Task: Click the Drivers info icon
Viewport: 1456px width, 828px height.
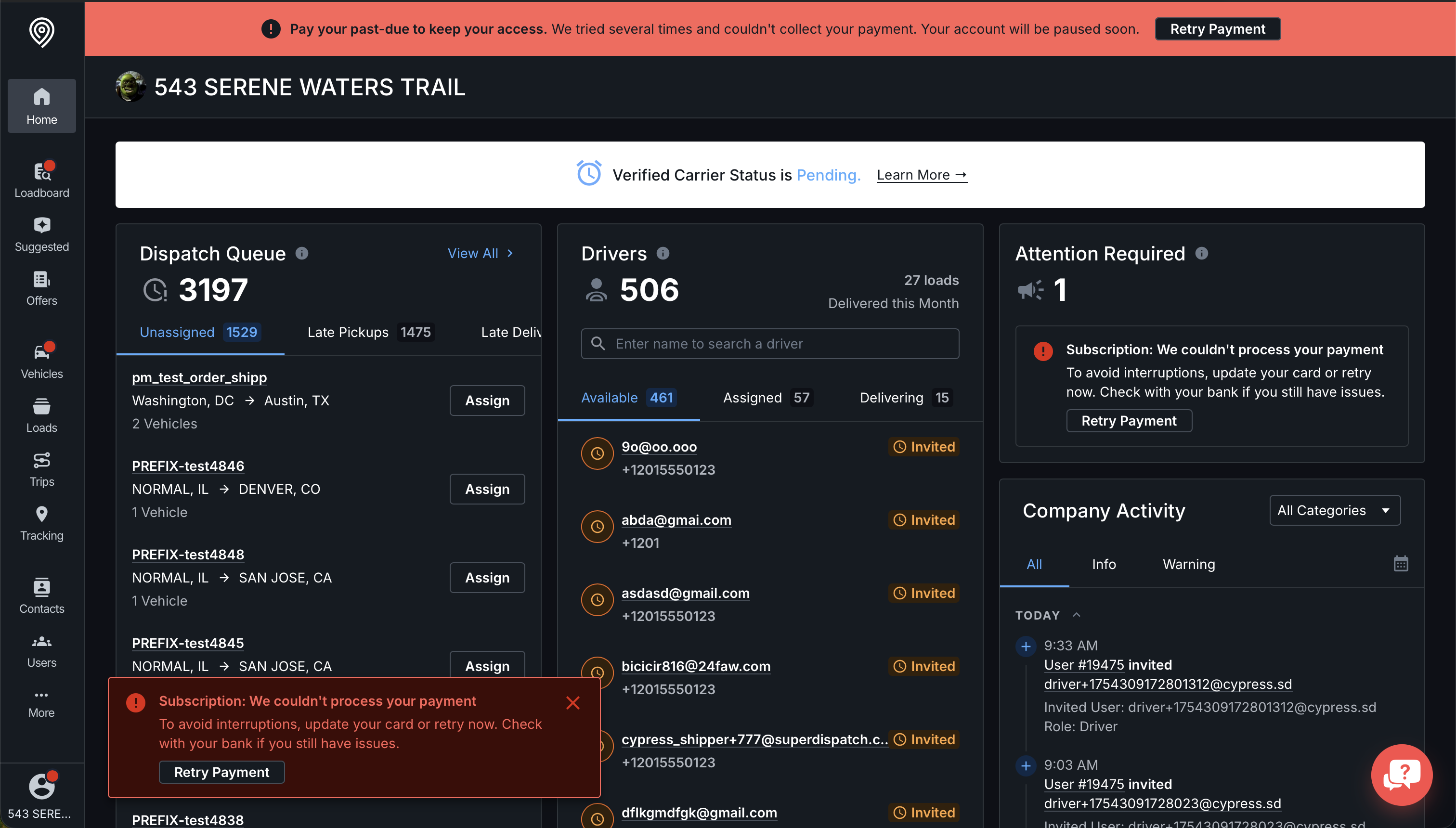Action: (663, 253)
